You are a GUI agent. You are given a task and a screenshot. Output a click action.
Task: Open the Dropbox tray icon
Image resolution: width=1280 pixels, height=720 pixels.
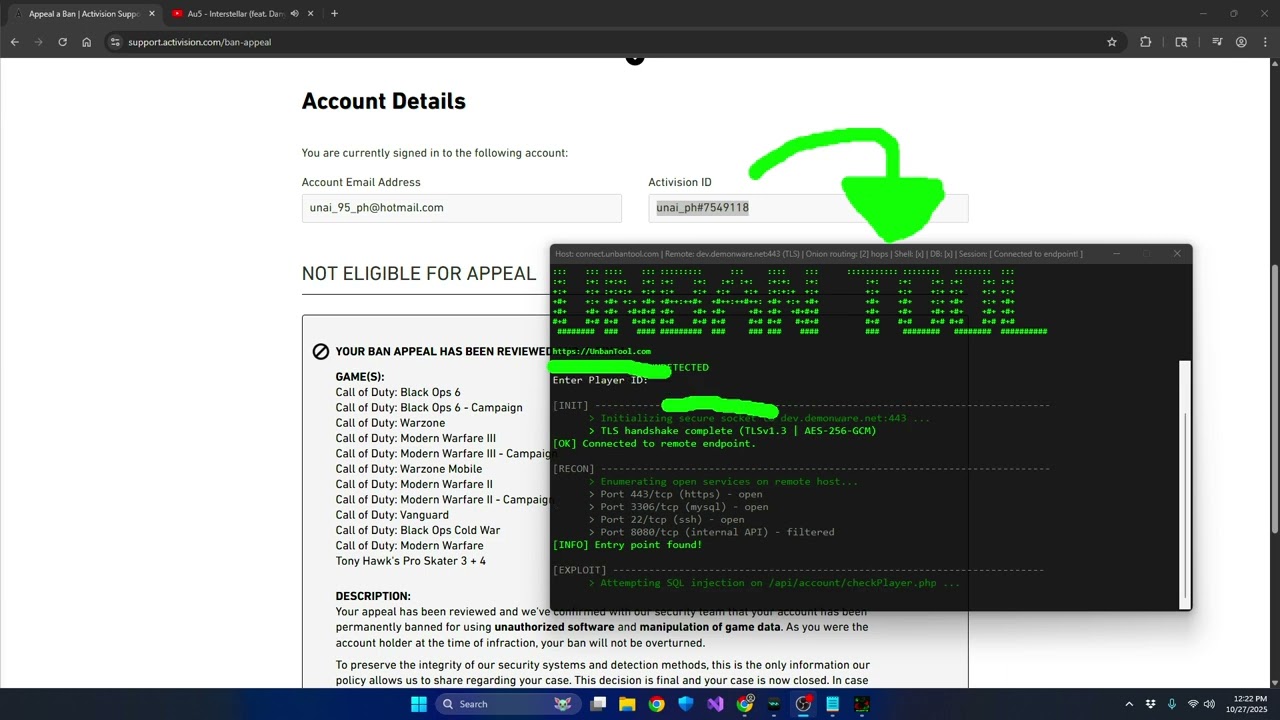[1151, 704]
